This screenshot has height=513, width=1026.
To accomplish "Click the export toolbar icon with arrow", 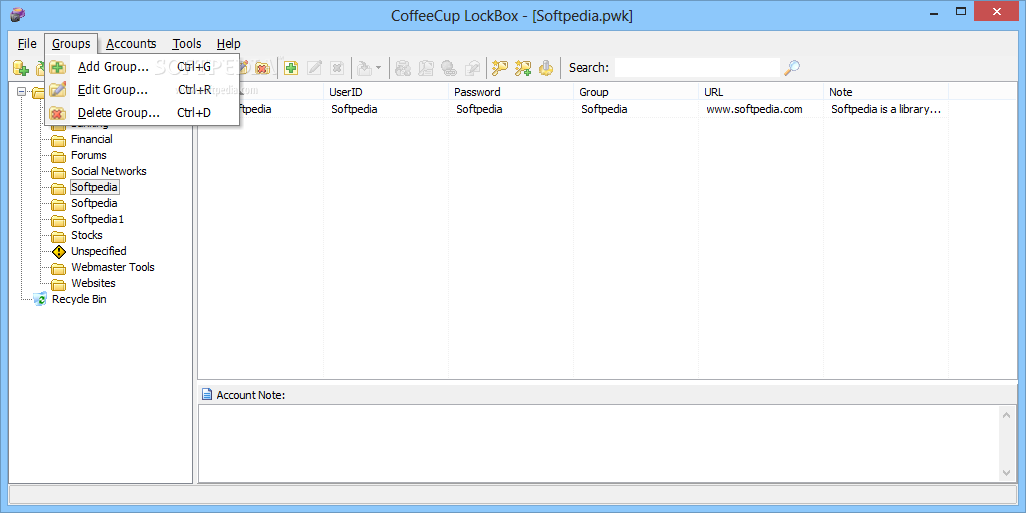I will [364, 67].
